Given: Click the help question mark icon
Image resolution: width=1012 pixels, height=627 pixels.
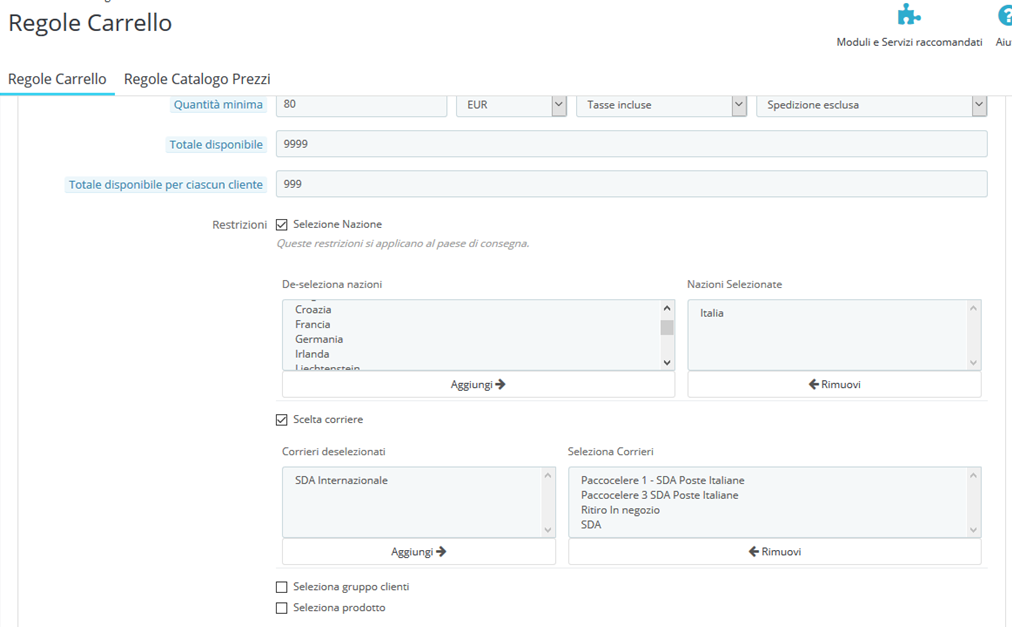Looking at the screenshot, I should (x=1004, y=16).
